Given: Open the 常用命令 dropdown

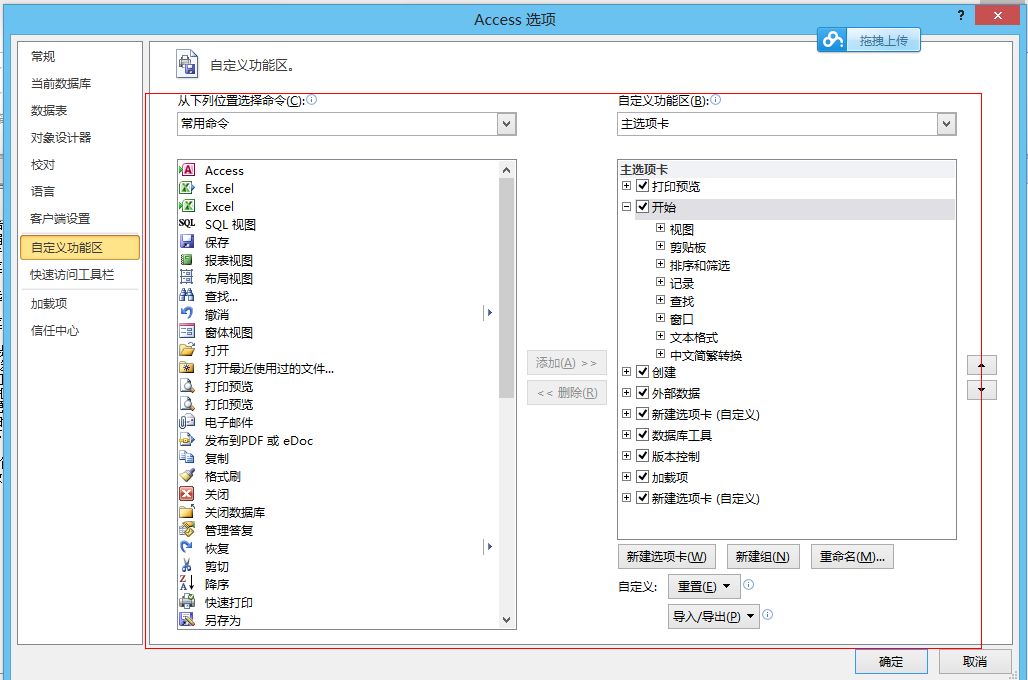Looking at the screenshot, I should [x=506, y=124].
